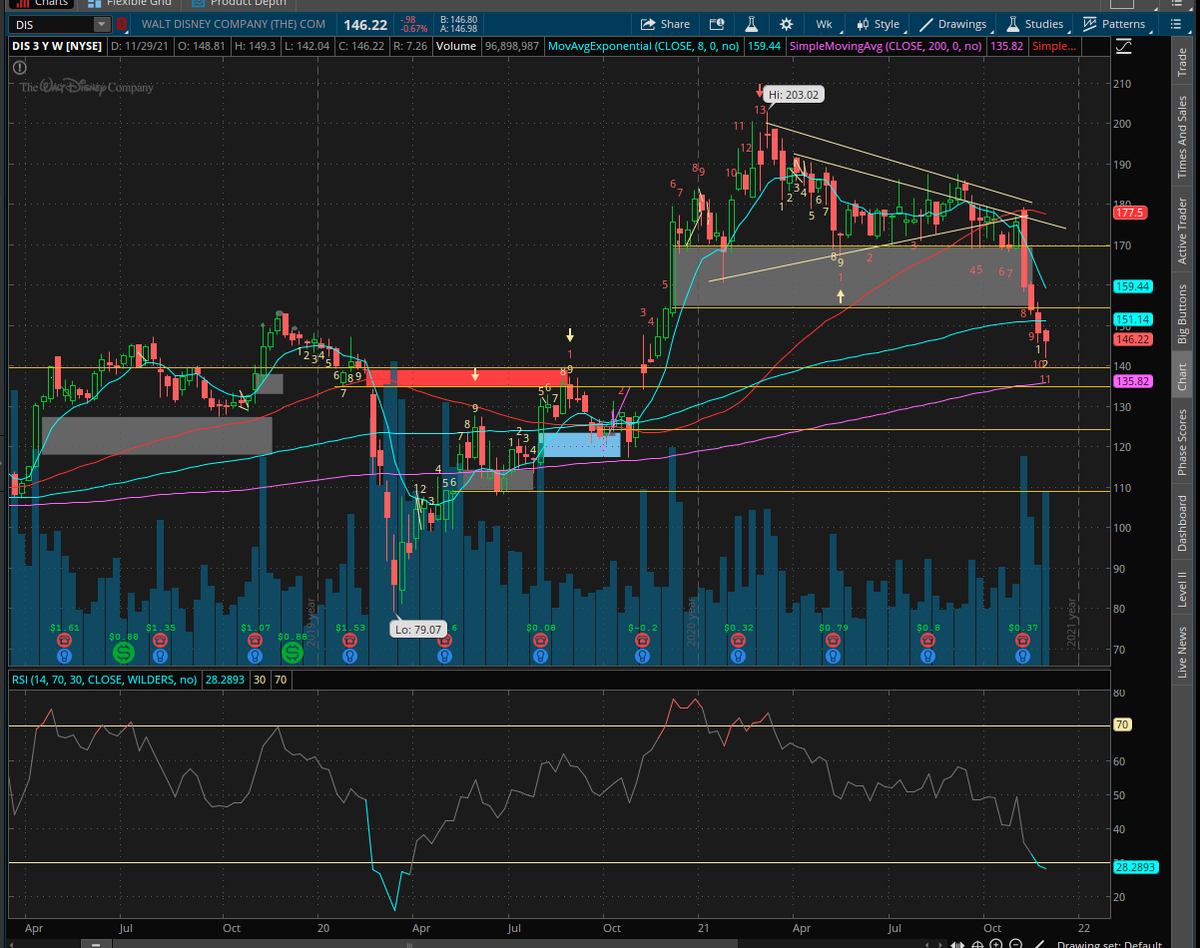Viewport: 1200px width, 948px height.
Task: Open the Wk timeframe selector
Action: tap(824, 24)
